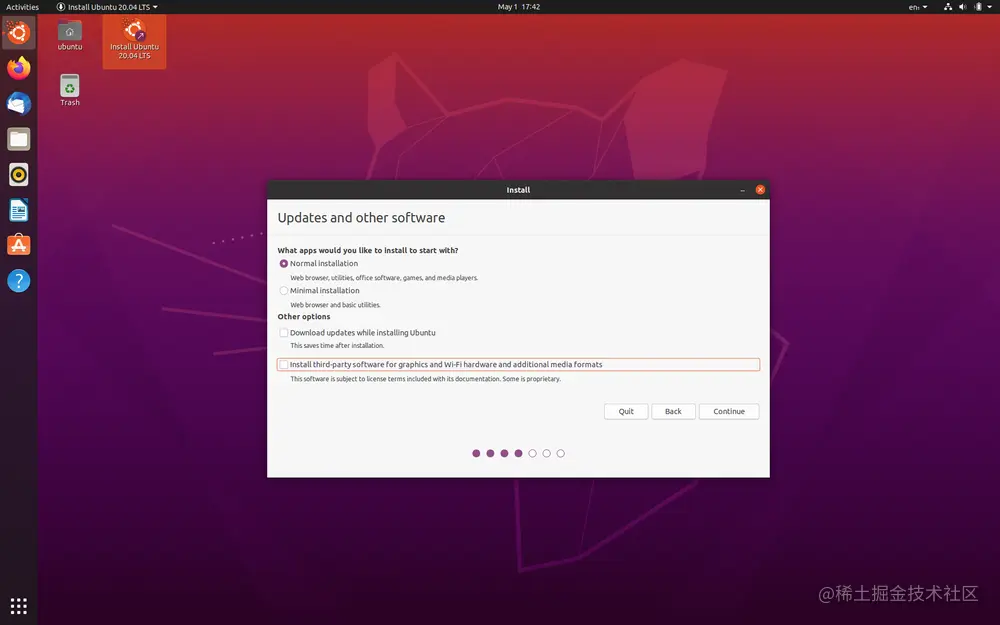Image resolution: width=1000 pixels, height=625 pixels.
Task: Open Thunderbird Mail in the dock
Action: tap(18, 103)
